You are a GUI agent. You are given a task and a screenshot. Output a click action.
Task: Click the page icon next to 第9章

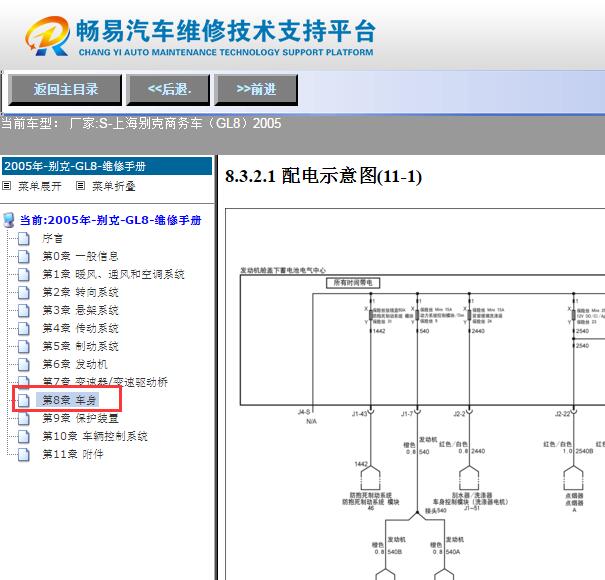click(x=24, y=418)
